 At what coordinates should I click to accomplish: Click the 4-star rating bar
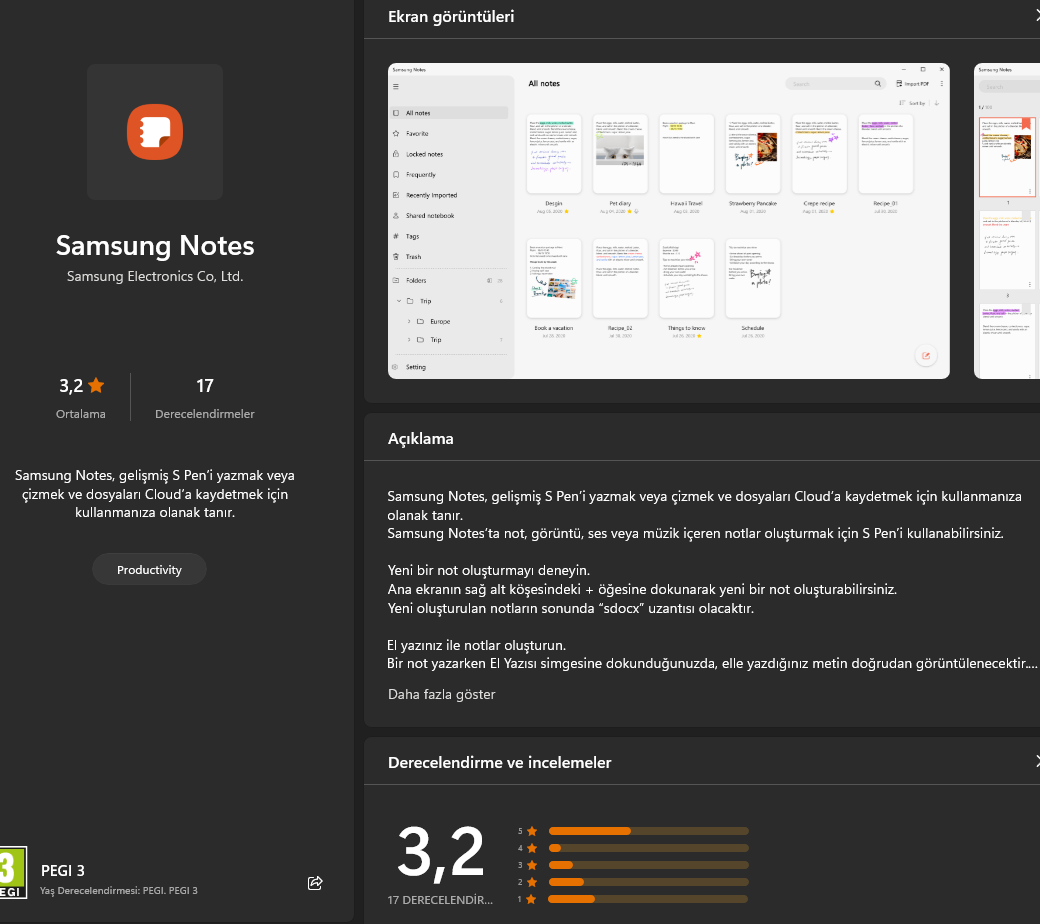[x=649, y=848]
